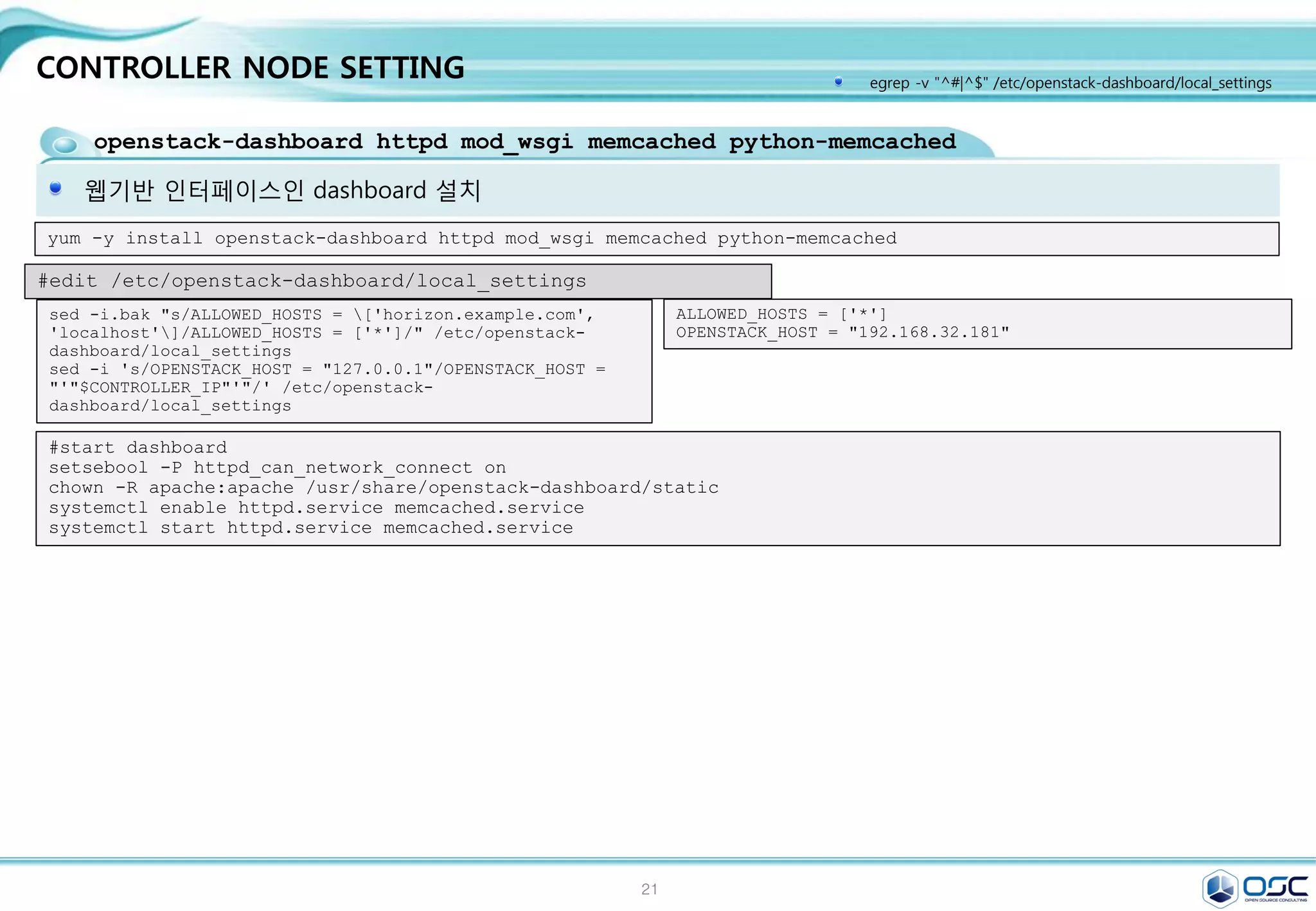Click the egrep -v command text

pos(1070,83)
